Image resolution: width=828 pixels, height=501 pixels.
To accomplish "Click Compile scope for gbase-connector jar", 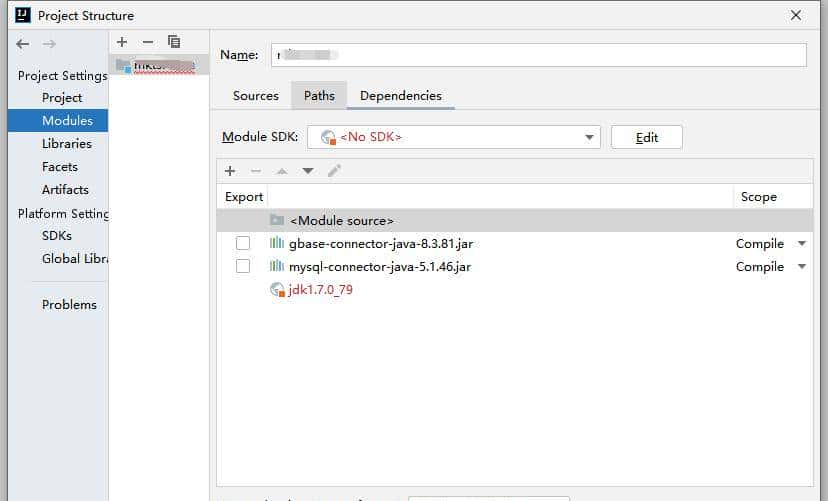I will coord(759,243).
